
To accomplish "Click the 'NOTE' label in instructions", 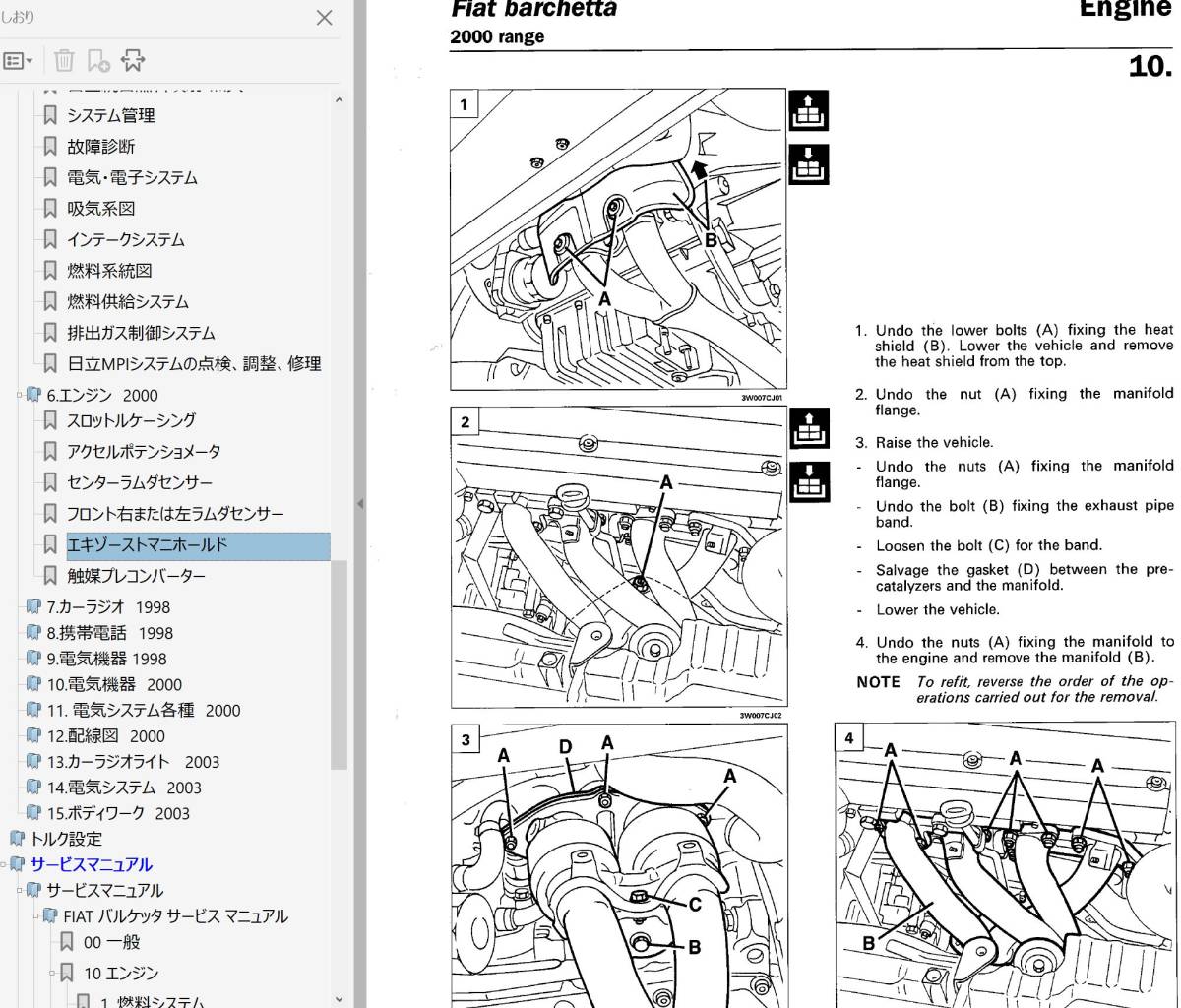I will click(878, 681).
